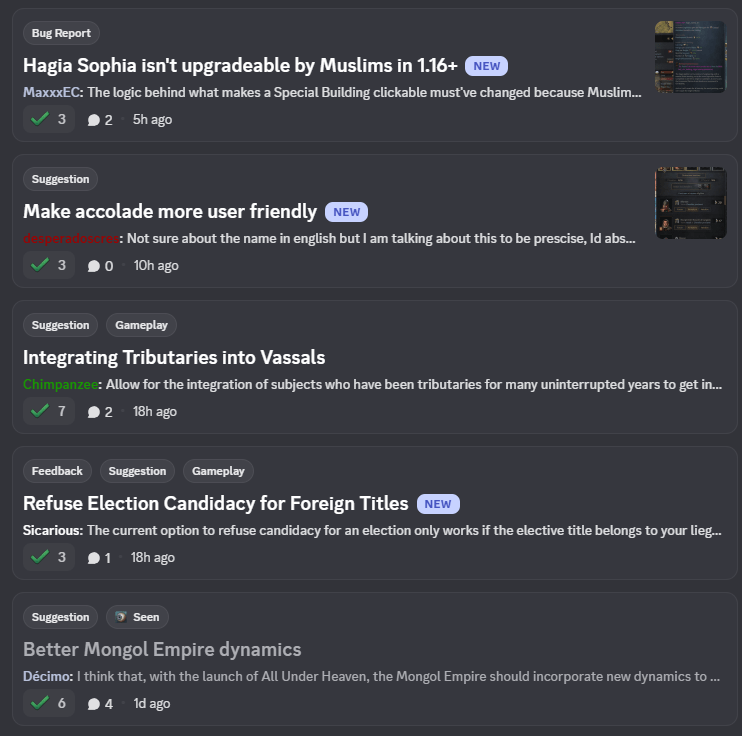Click checkmark reaction on Better Mongol Empire post
Viewport: 742px width, 736px height.
tap(49, 703)
